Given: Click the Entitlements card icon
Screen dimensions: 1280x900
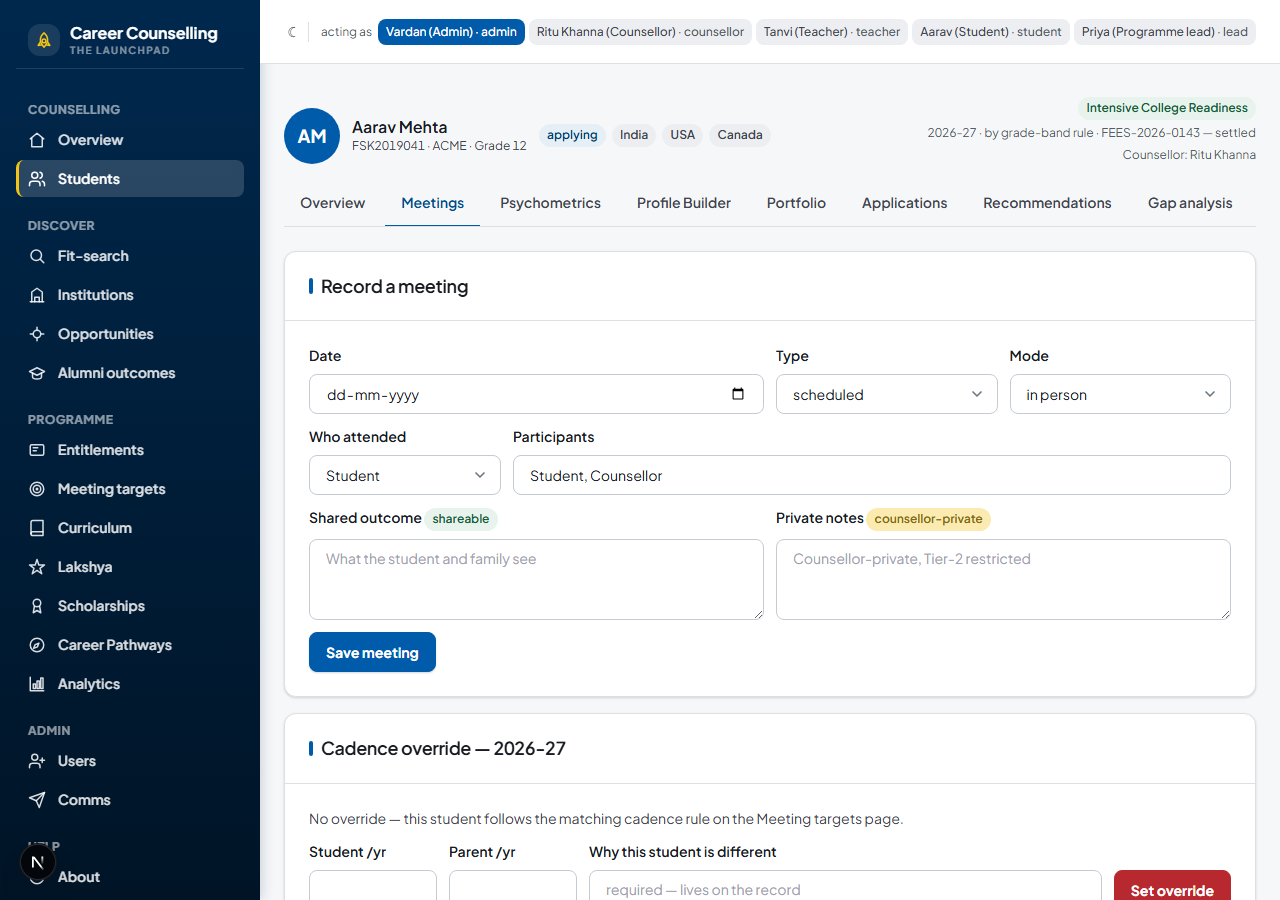Looking at the screenshot, I should click(37, 450).
